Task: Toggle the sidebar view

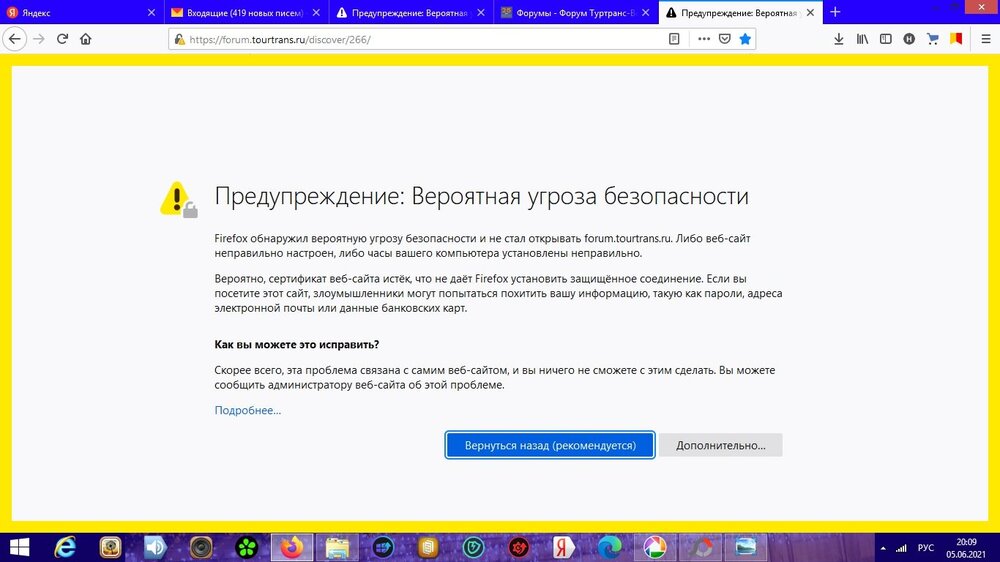Action: pos(885,39)
